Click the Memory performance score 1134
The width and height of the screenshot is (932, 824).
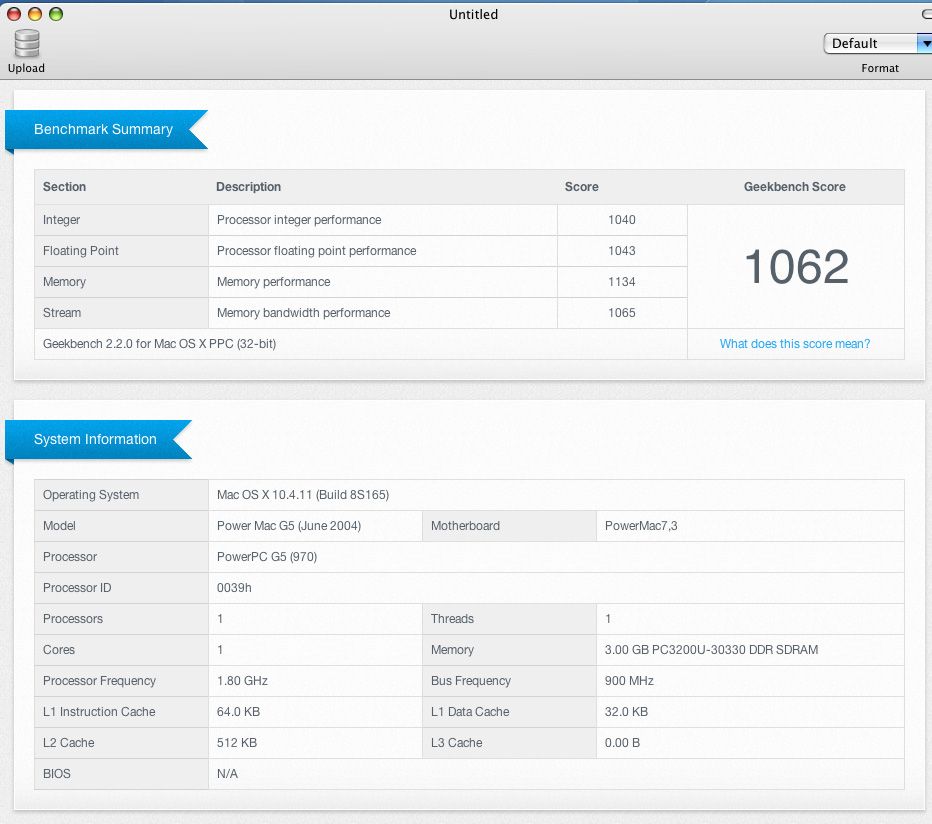click(x=622, y=282)
